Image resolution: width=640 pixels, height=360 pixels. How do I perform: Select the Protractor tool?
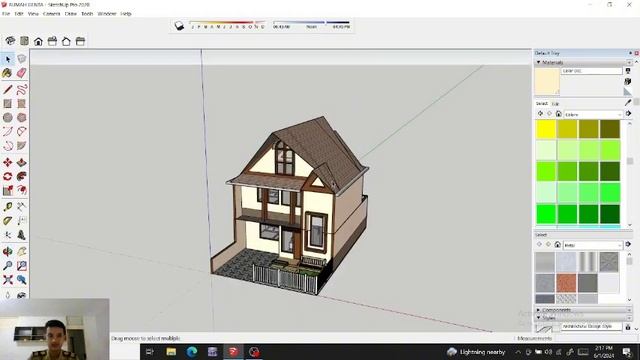click(7, 221)
